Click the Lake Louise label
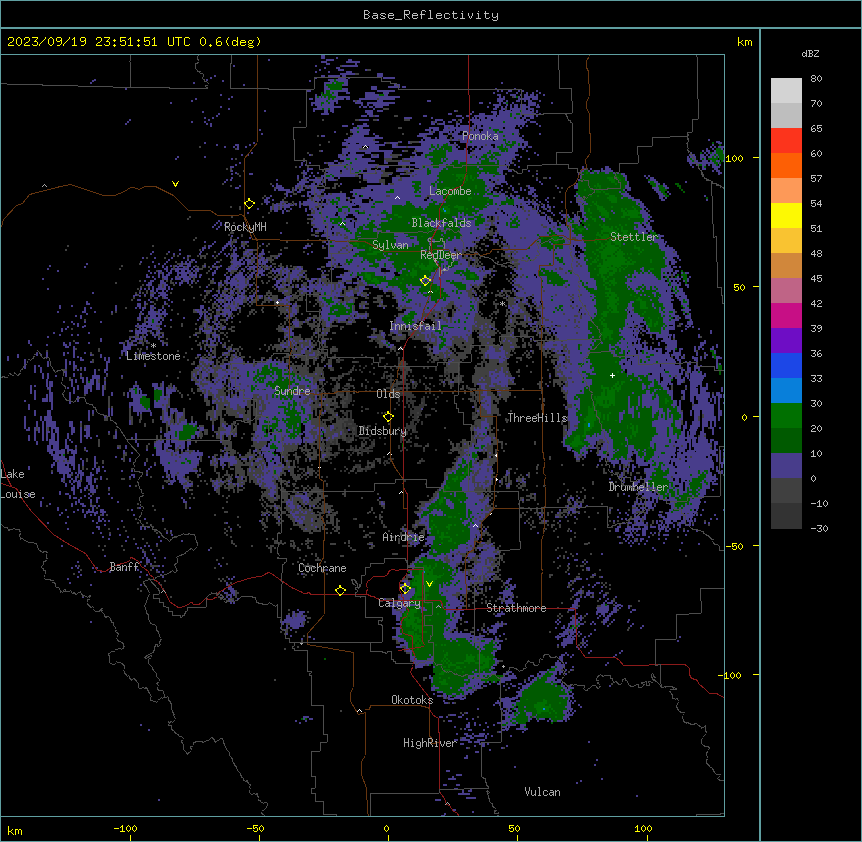Screen dimensions: 862x842 [x=18, y=484]
